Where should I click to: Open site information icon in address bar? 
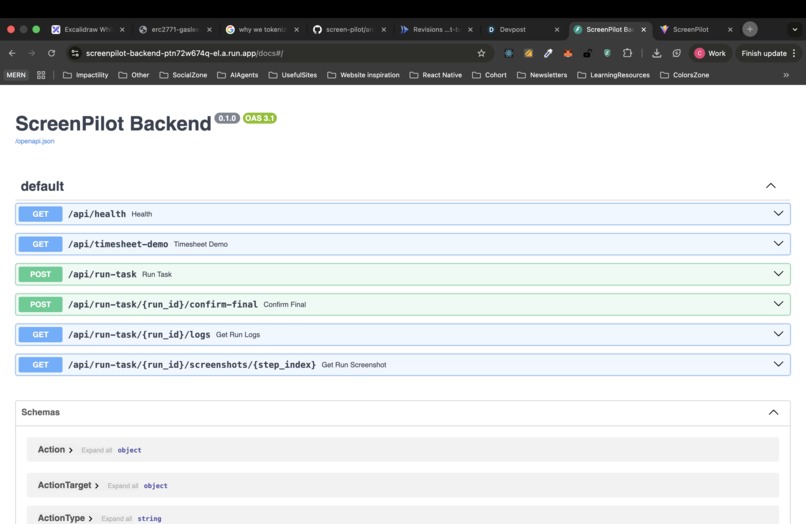point(75,53)
